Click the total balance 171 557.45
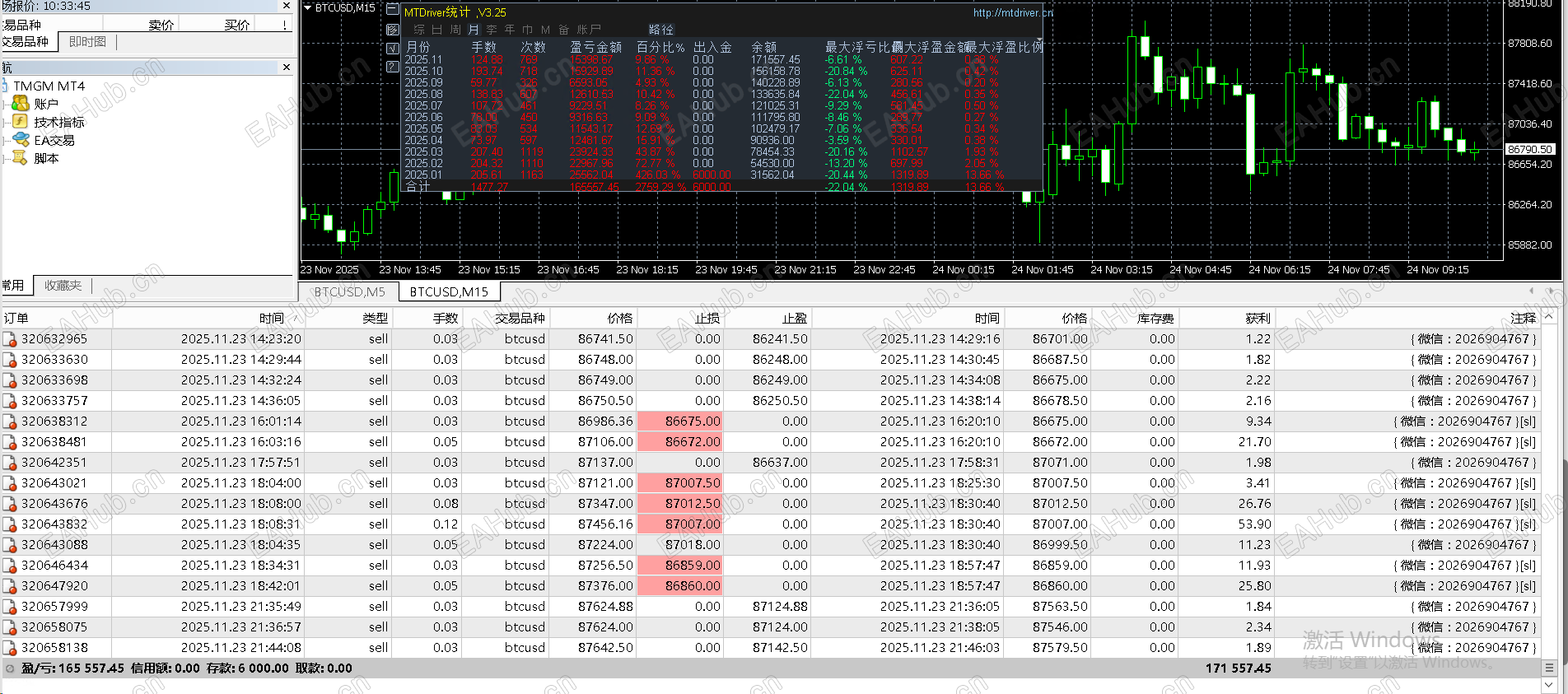This screenshot has height=694, width=1568. 1238,668
